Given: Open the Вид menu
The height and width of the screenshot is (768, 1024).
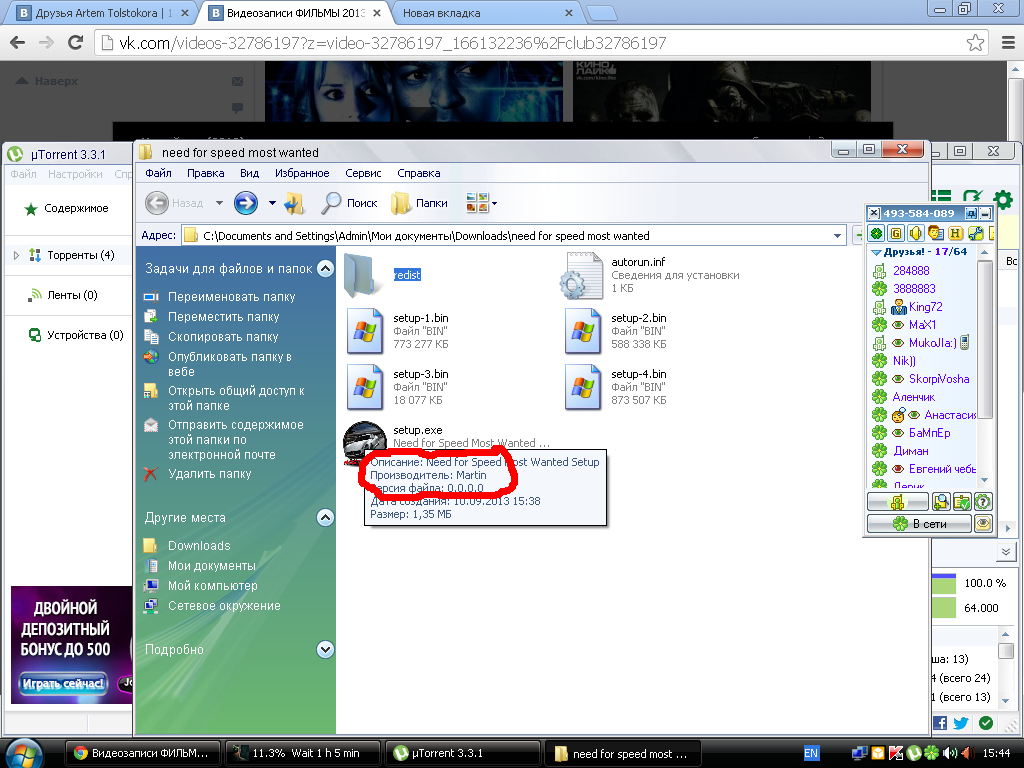Looking at the screenshot, I should point(249,173).
